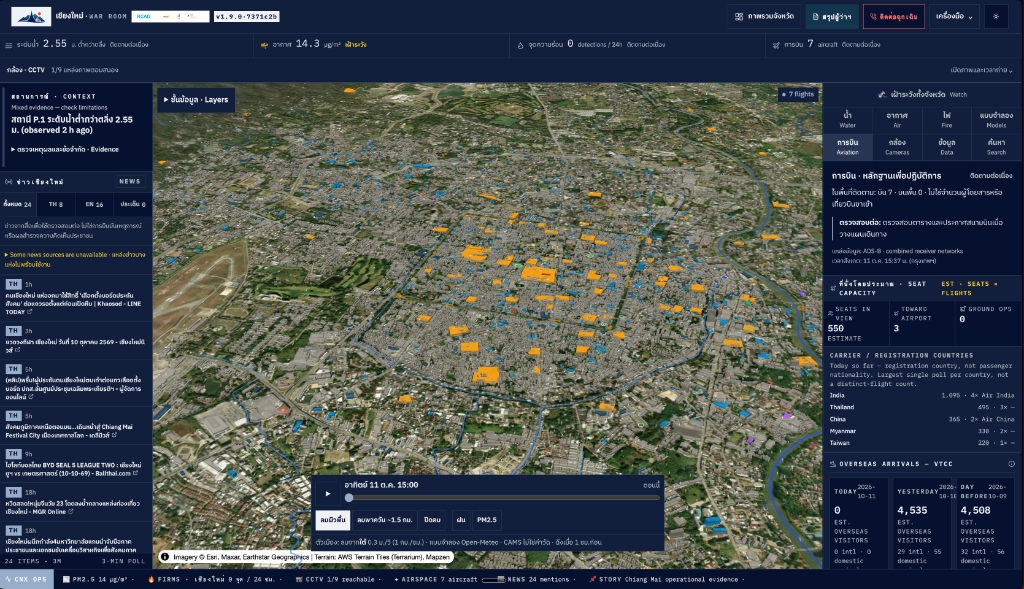Click the red emergency contact button
Screen dimensions: 1024x589
pos(893,16)
